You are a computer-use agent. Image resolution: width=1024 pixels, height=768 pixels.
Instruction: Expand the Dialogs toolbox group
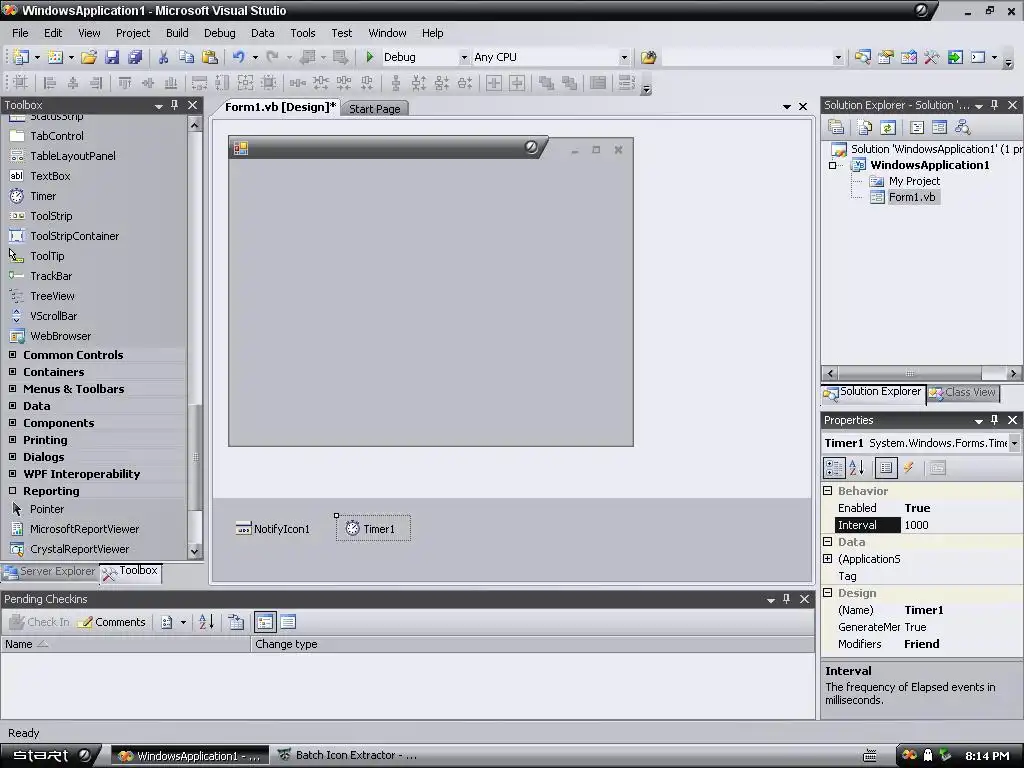[12, 456]
